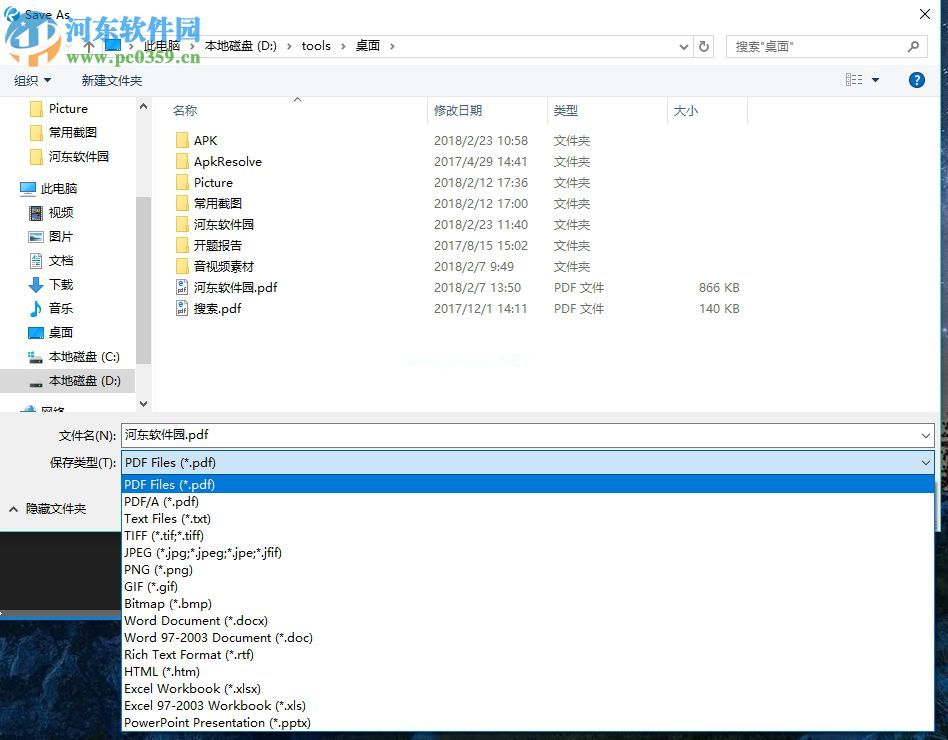Open 音视频素材 folder in file list
The width and height of the screenshot is (948, 740).
pos(223,267)
